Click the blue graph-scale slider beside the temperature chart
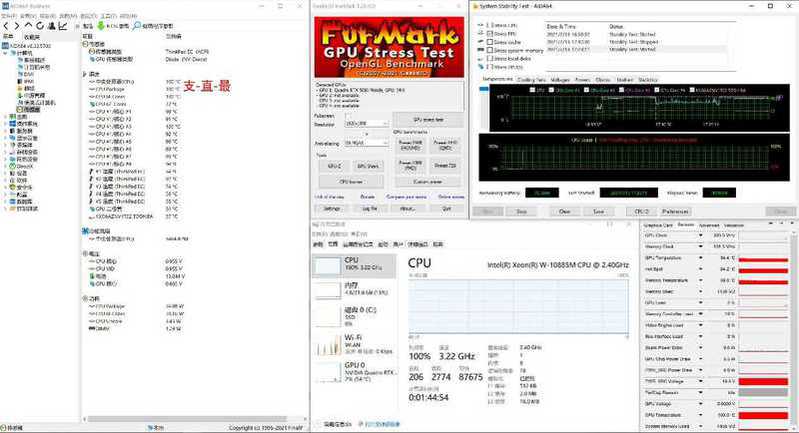This screenshot has width=799, height=433. pos(484,89)
